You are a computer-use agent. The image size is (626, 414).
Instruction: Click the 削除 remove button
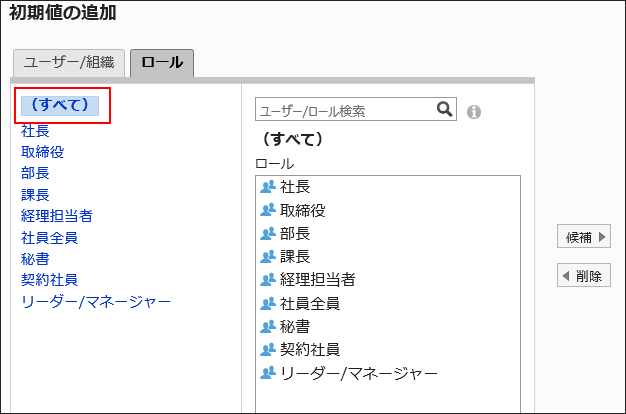tap(584, 275)
